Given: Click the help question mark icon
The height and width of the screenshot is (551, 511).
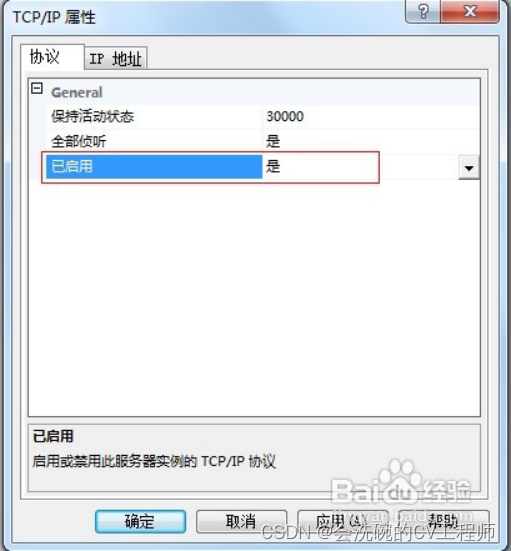Looking at the screenshot, I should [x=423, y=12].
